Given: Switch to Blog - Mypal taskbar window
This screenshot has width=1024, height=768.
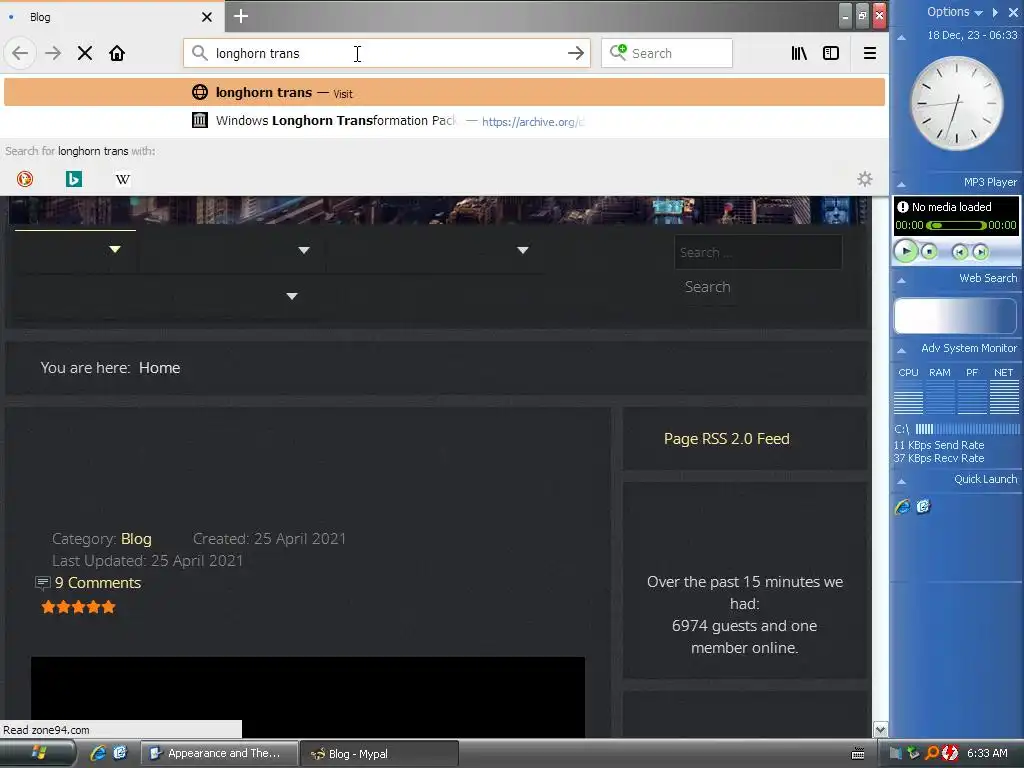Looking at the screenshot, I should coord(380,753).
